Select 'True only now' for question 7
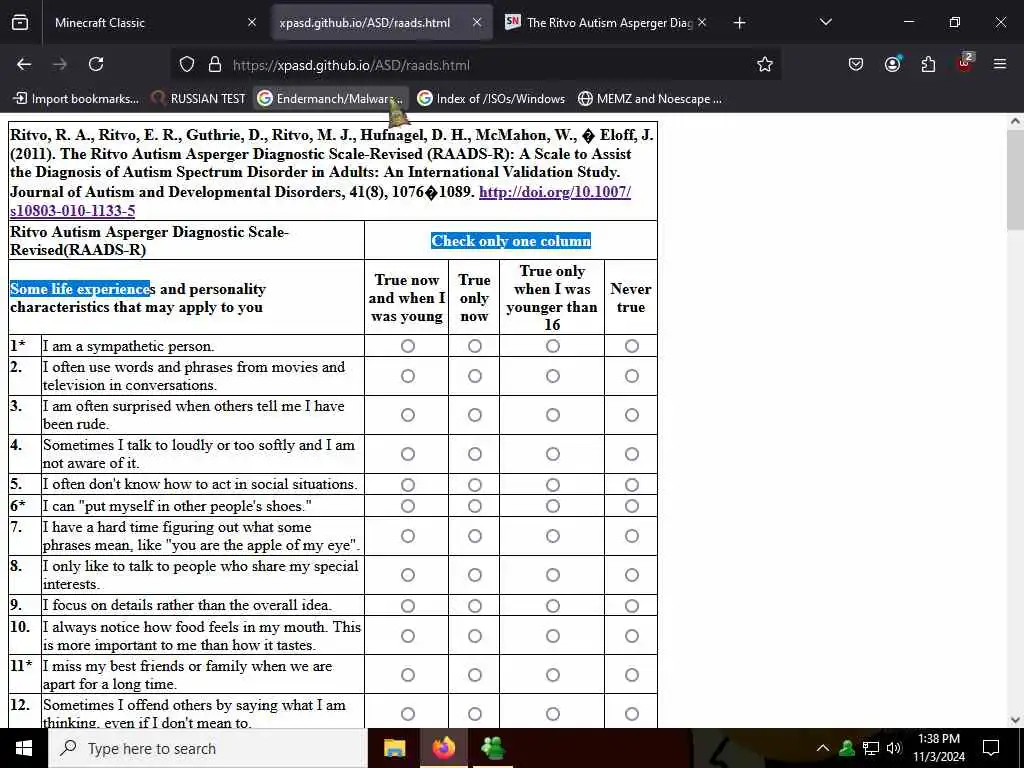The width and height of the screenshot is (1024, 768). [x=475, y=536]
